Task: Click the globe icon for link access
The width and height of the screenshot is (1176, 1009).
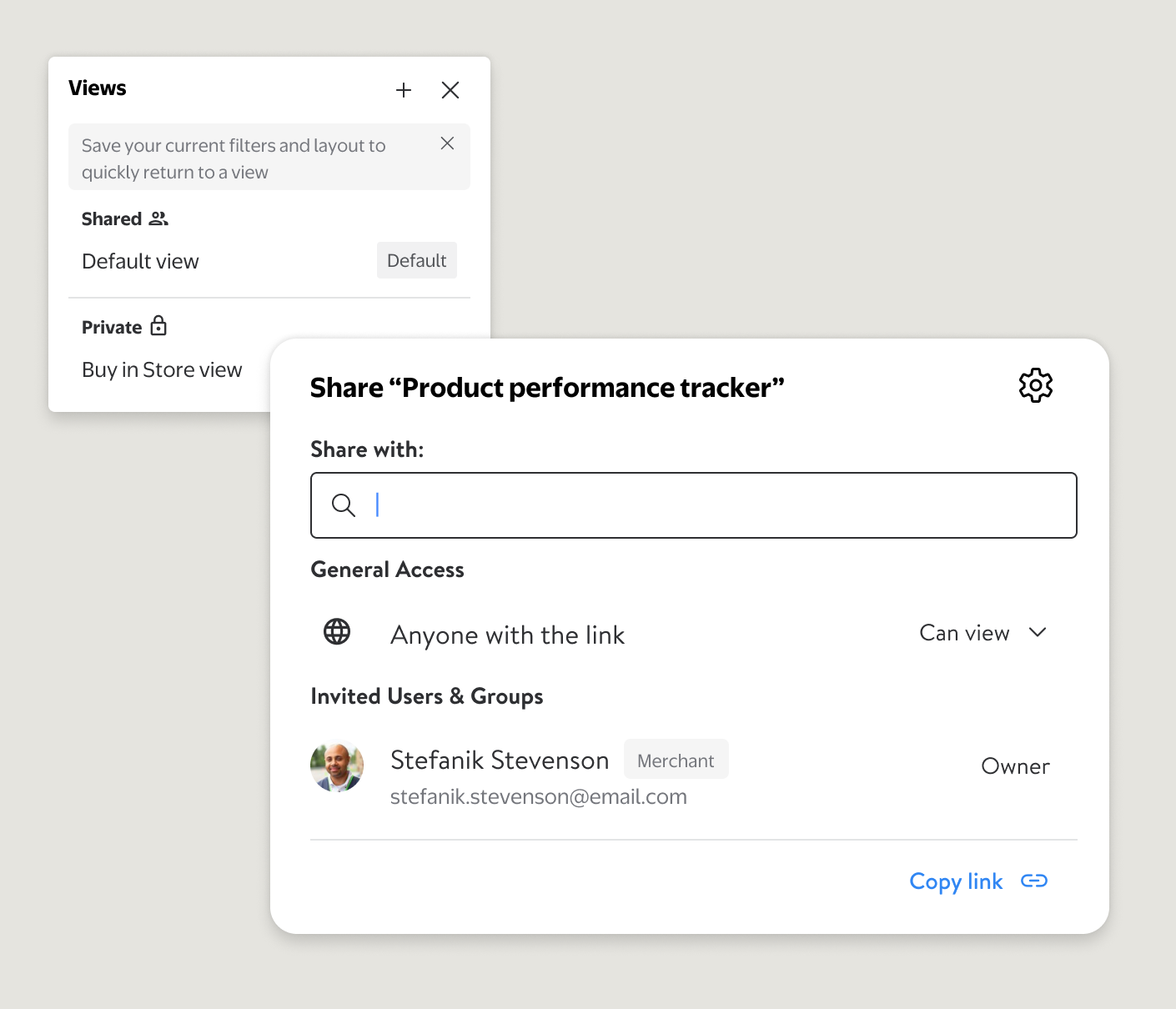Action: click(337, 632)
